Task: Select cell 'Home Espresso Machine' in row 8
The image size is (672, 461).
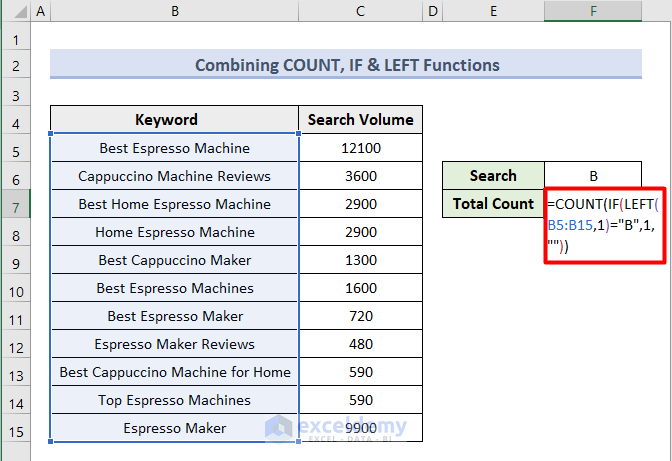Action: click(174, 232)
